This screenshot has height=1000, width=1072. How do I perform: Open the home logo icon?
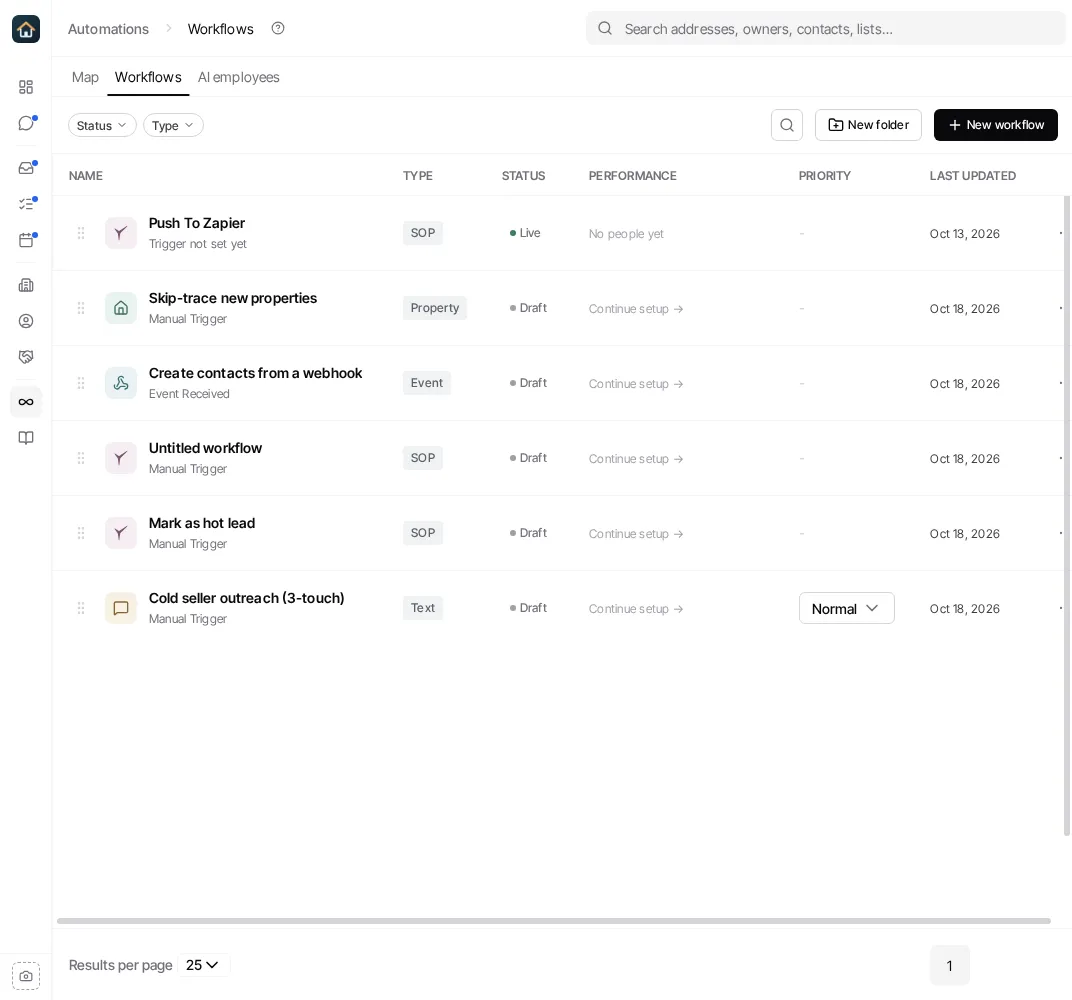pos(26,29)
